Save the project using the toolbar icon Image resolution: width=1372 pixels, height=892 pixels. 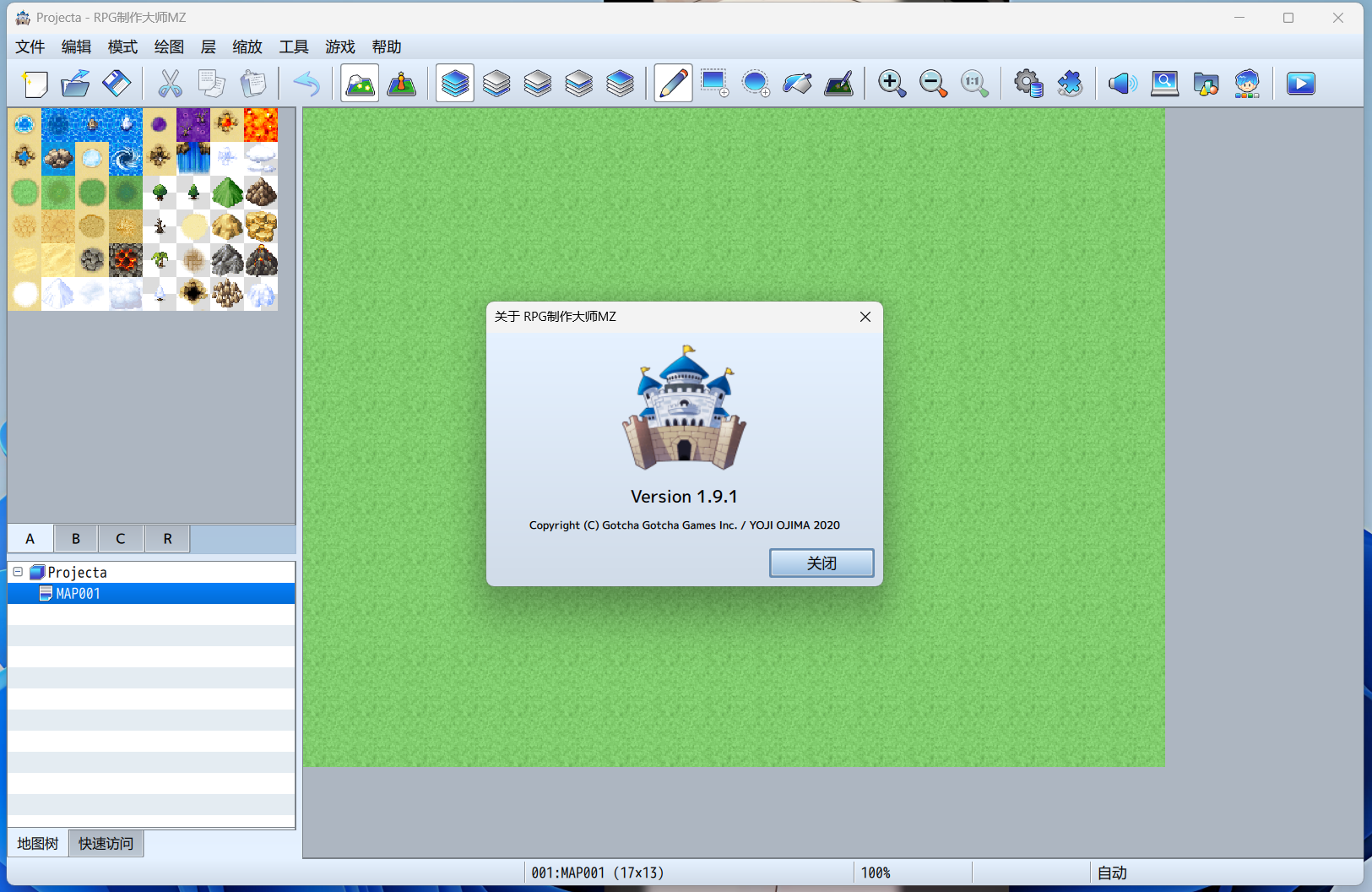point(117,84)
